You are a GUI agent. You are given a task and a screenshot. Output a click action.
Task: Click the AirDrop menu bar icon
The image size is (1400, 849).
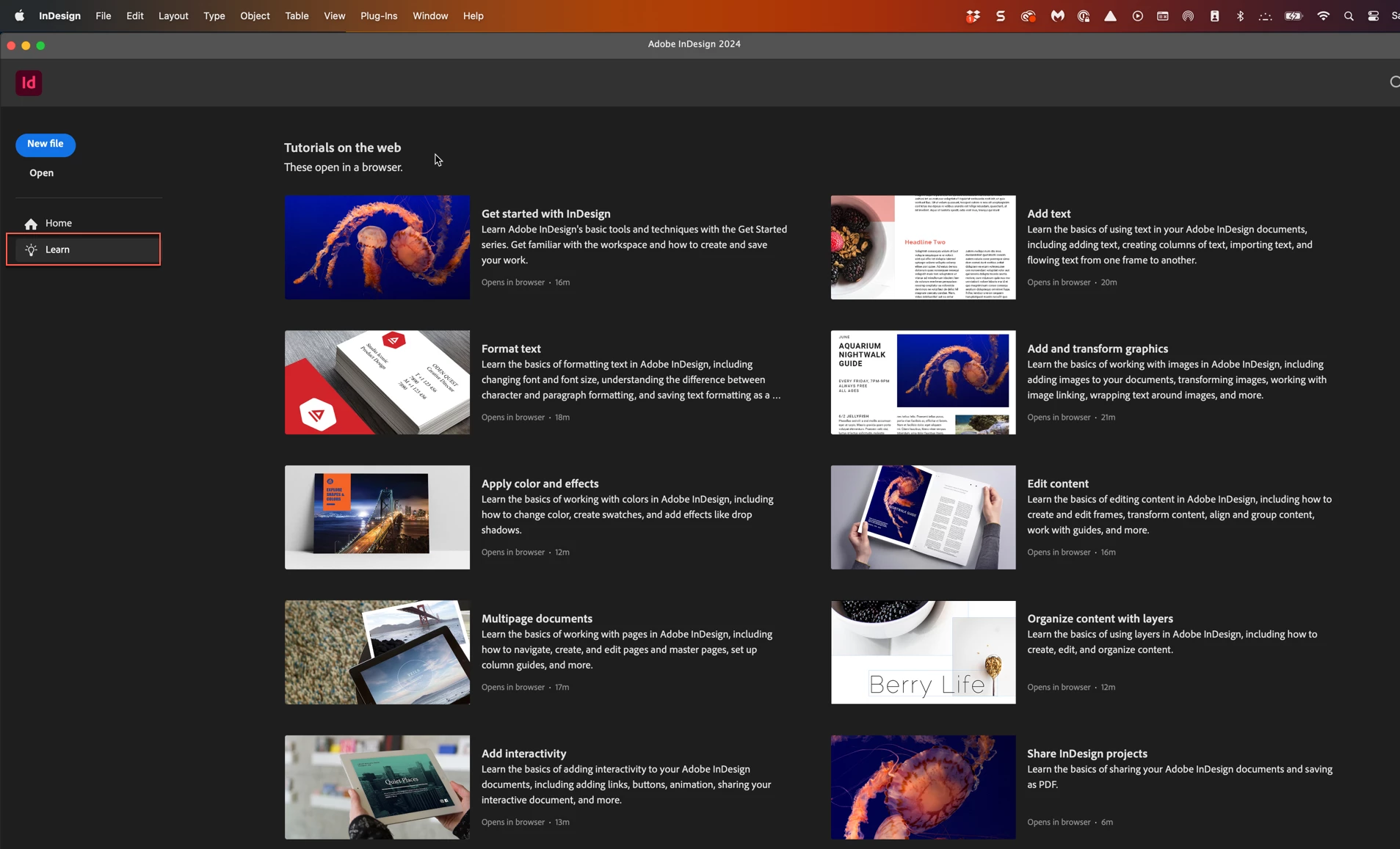coord(1188,15)
